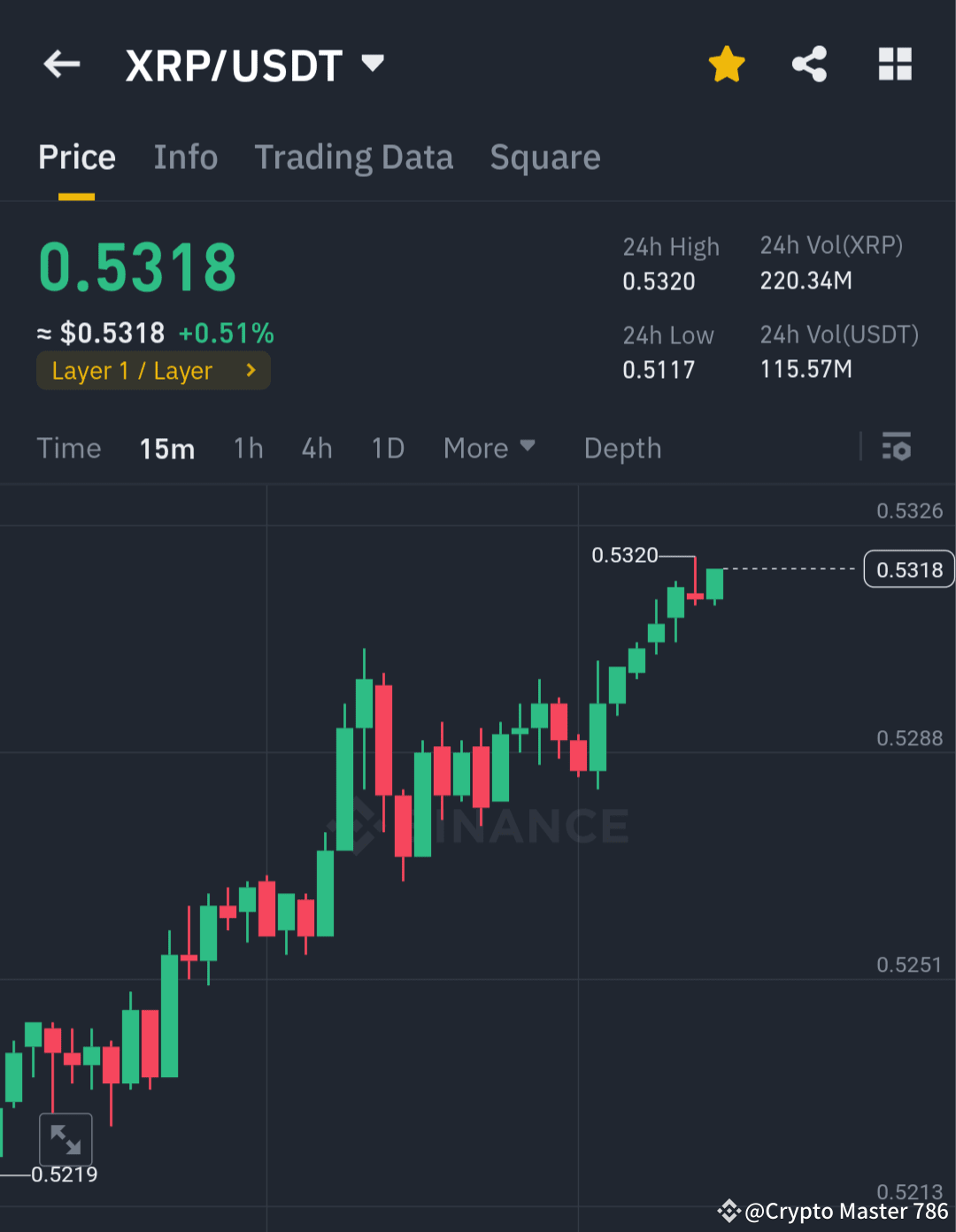Switch chart to Depth view
The height and width of the screenshot is (1232, 956).
pos(622,448)
